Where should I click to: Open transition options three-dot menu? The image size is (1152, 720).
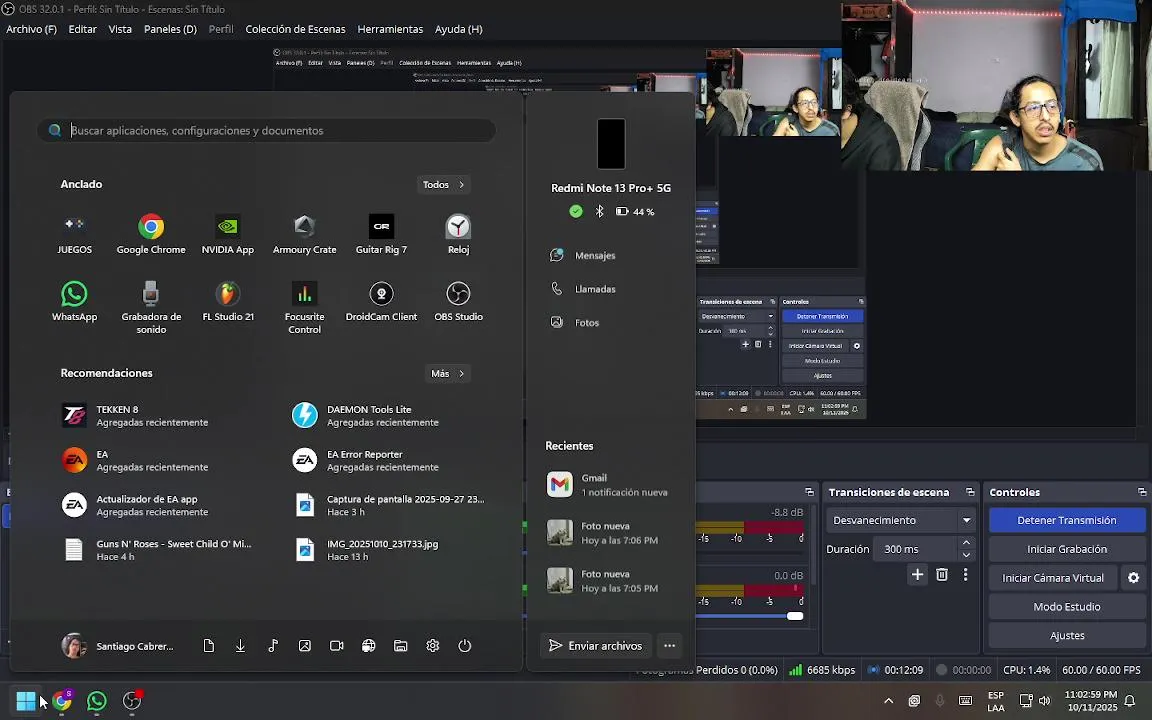pyautogui.click(x=965, y=575)
